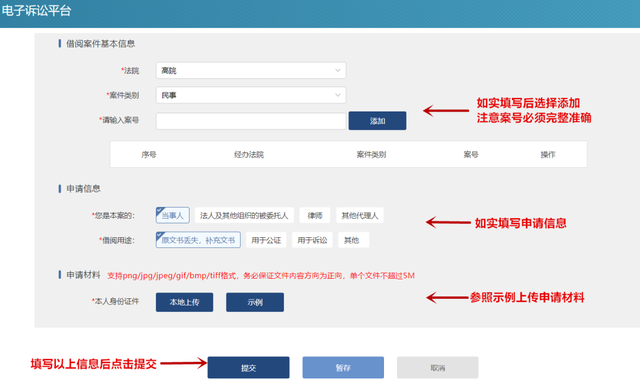Select 用于诉讼 purpose option

[x=312, y=240]
